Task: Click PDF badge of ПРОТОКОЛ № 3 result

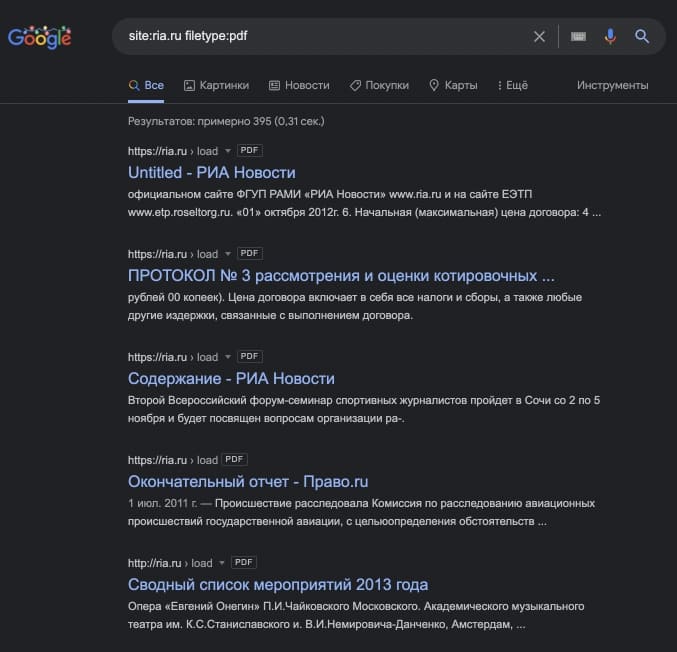Action: coord(250,253)
